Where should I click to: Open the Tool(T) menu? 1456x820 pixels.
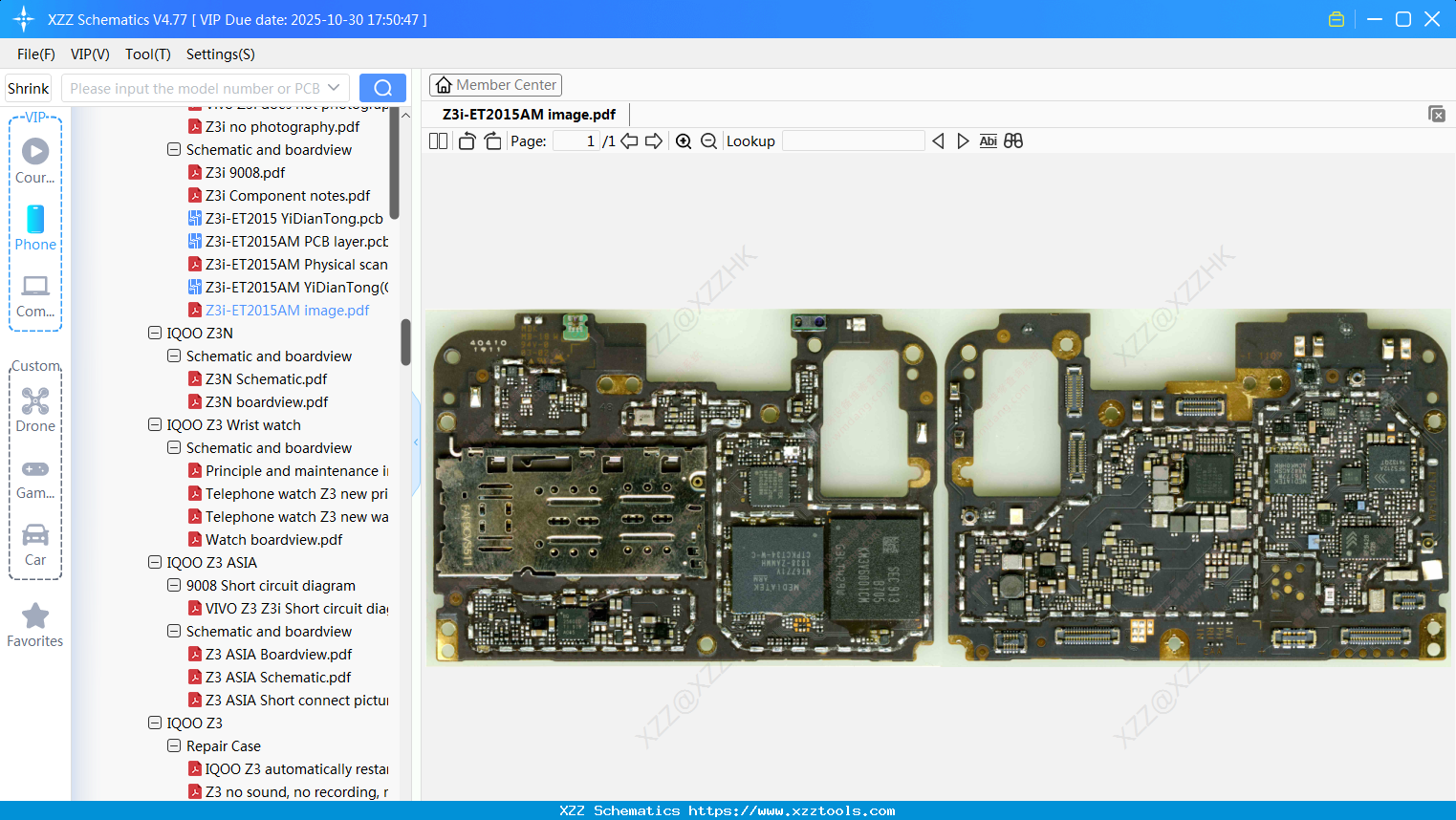coord(148,54)
